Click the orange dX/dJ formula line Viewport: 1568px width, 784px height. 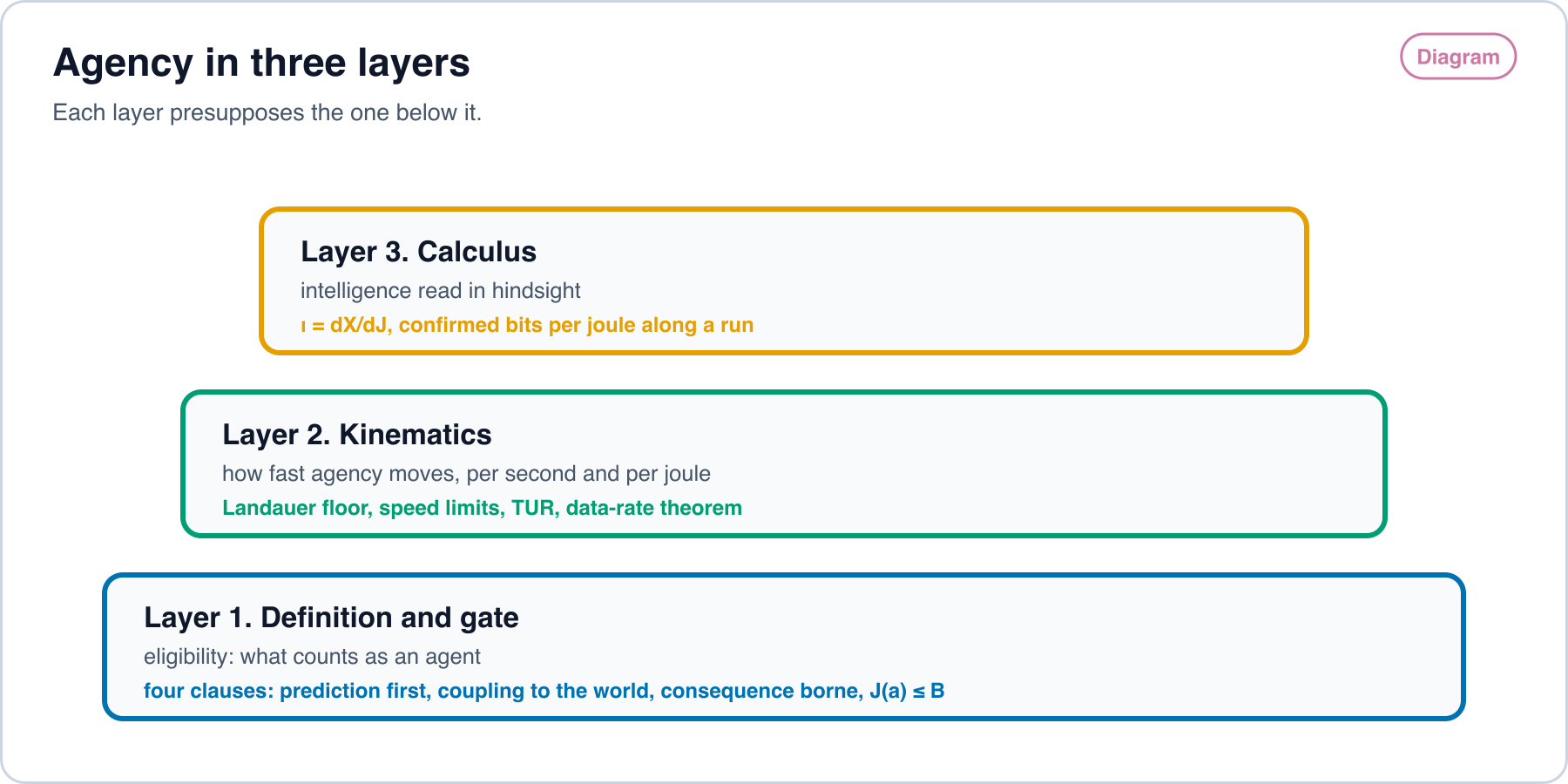point(527,325)
